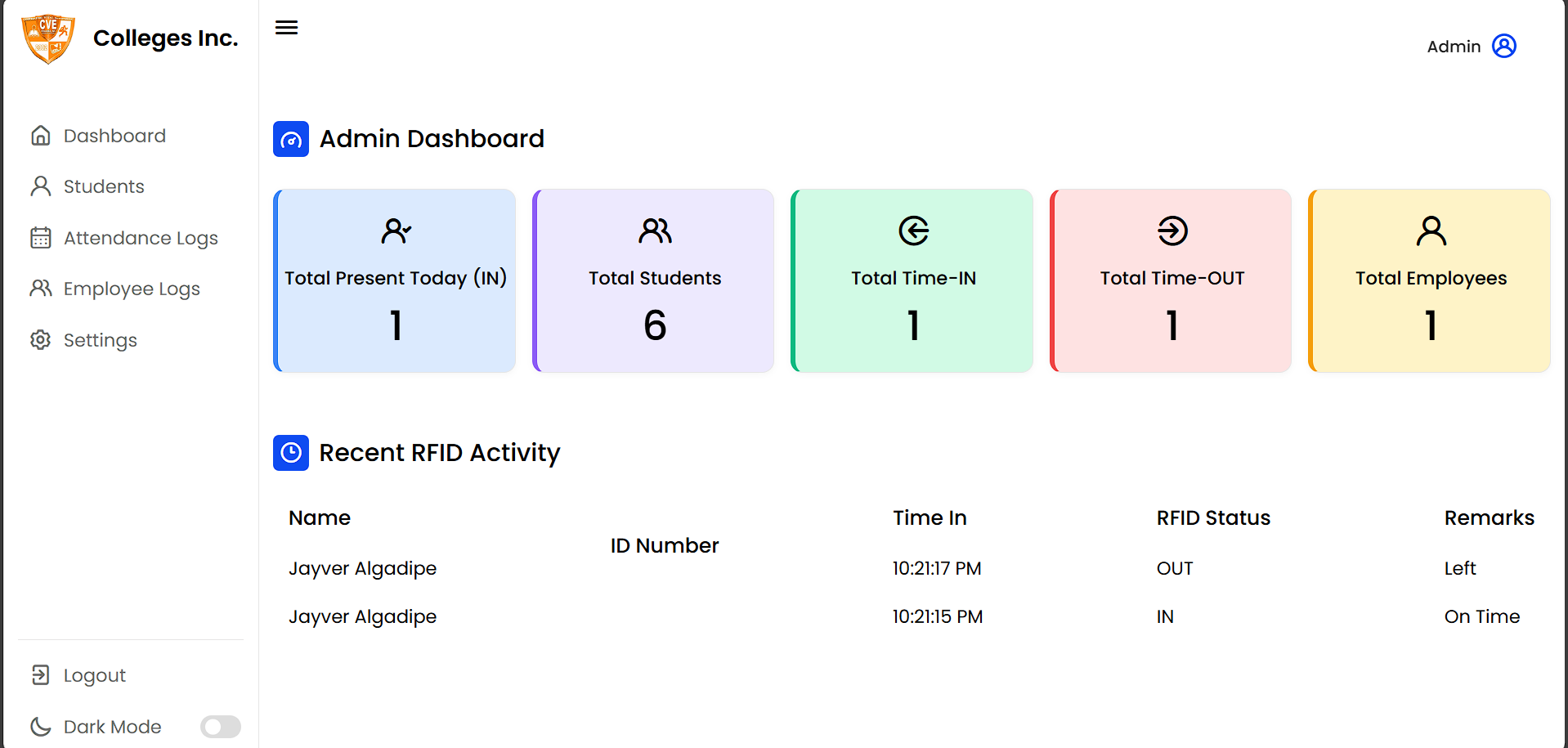Click the Colleges Inc. CVE school logo
Image resolution: width=1568 pixels, height=748 pixels.
[47, 38]
